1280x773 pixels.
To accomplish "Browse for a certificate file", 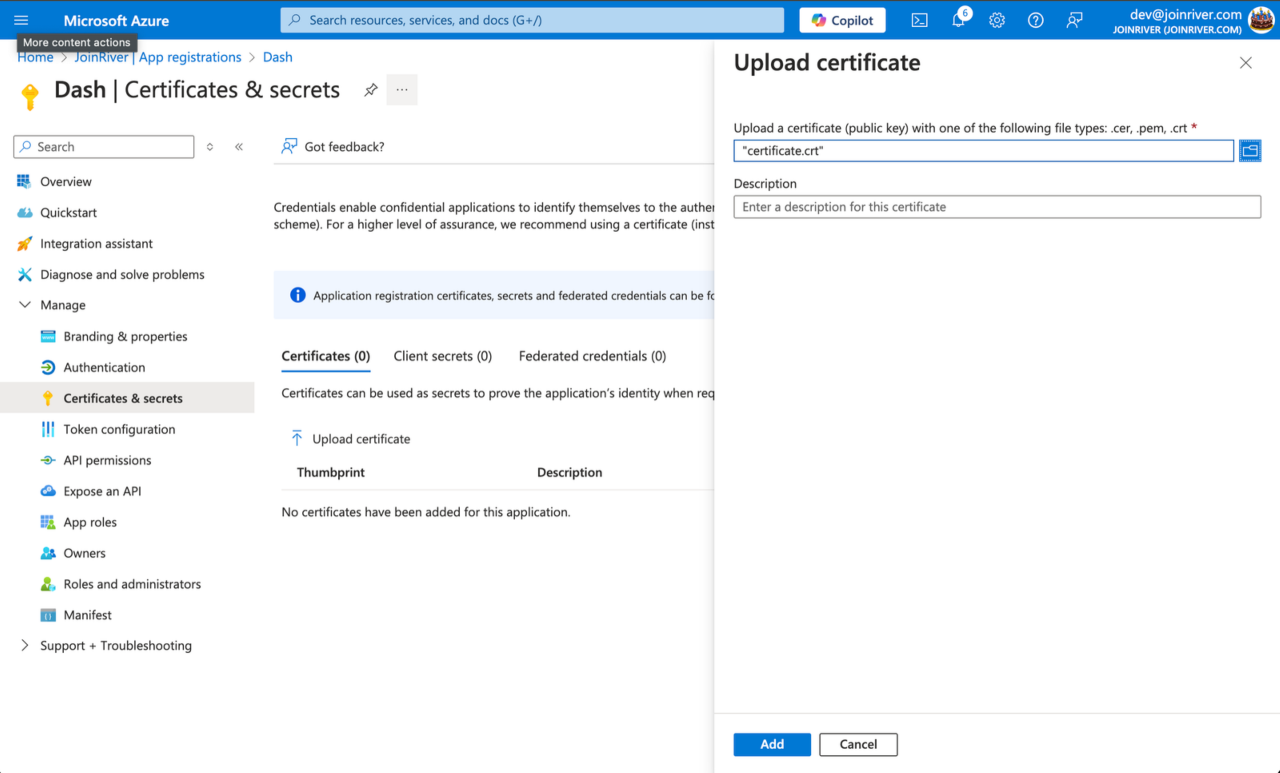I will pos(1250,150).
